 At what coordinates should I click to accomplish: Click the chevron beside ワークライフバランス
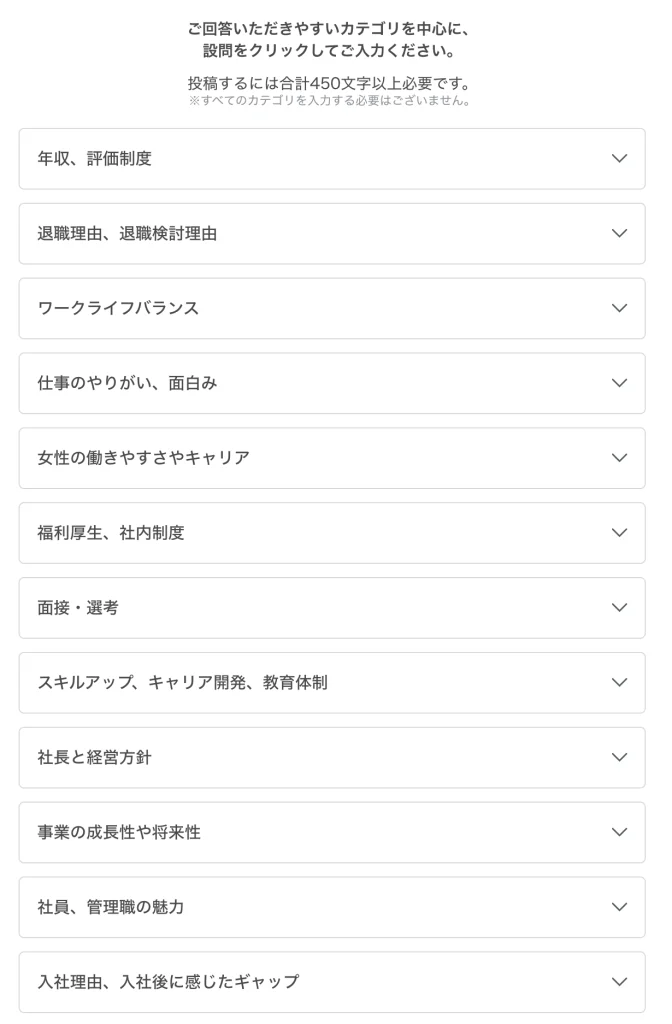click(x=618, y=309)
